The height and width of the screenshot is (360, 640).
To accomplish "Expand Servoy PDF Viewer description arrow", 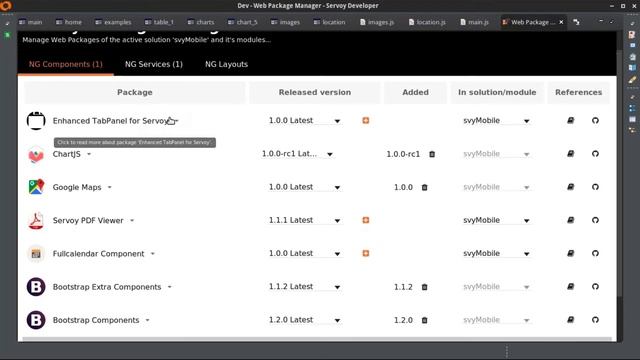I will tap(132, 220).
